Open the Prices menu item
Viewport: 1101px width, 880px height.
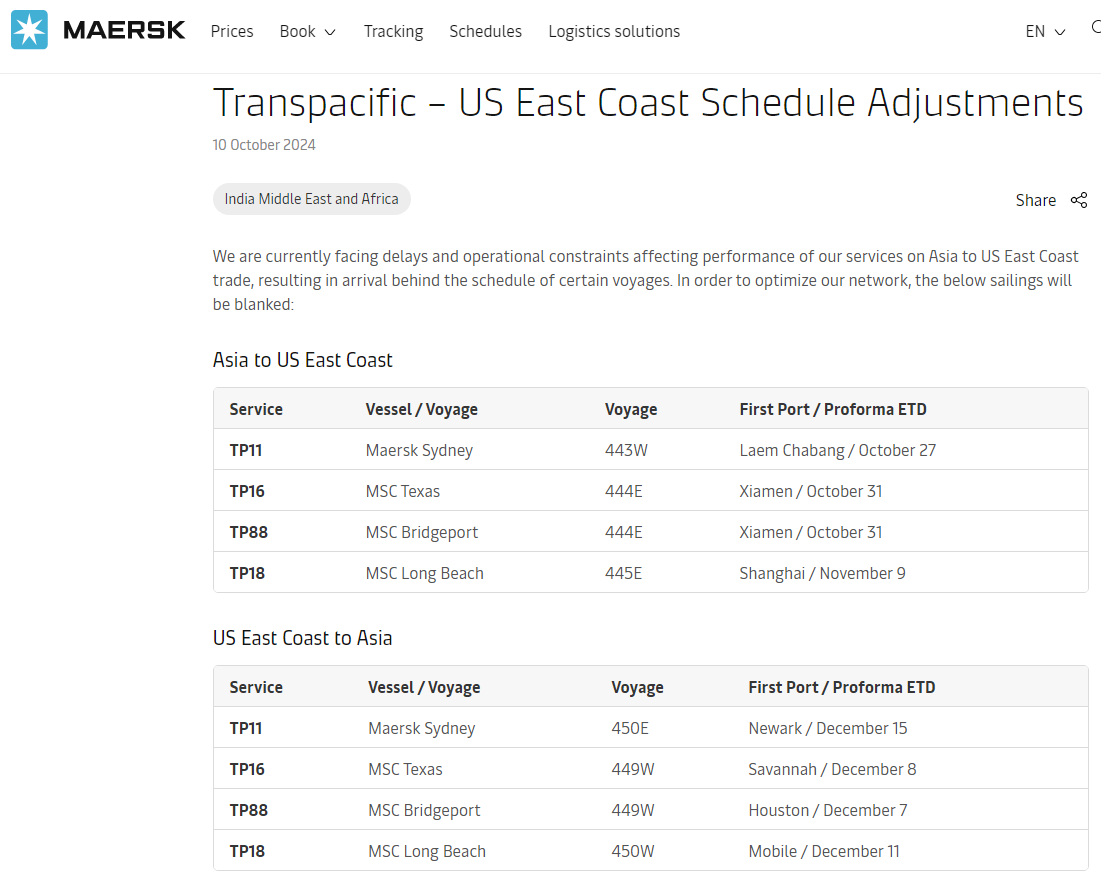[x=232, y=32]
